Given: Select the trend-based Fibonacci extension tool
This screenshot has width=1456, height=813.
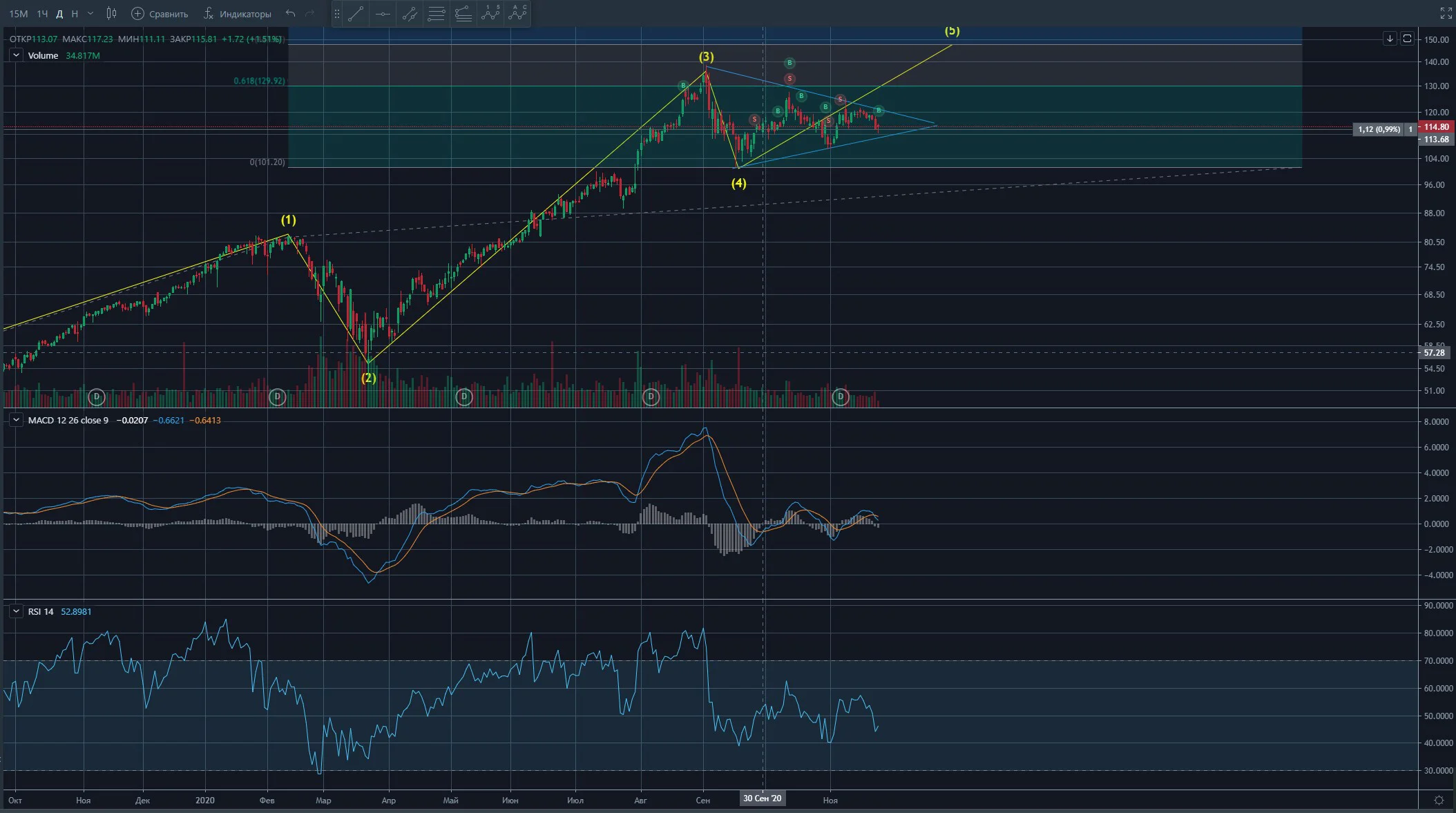Looking at the screenshot, I should [x=463, y=14].
